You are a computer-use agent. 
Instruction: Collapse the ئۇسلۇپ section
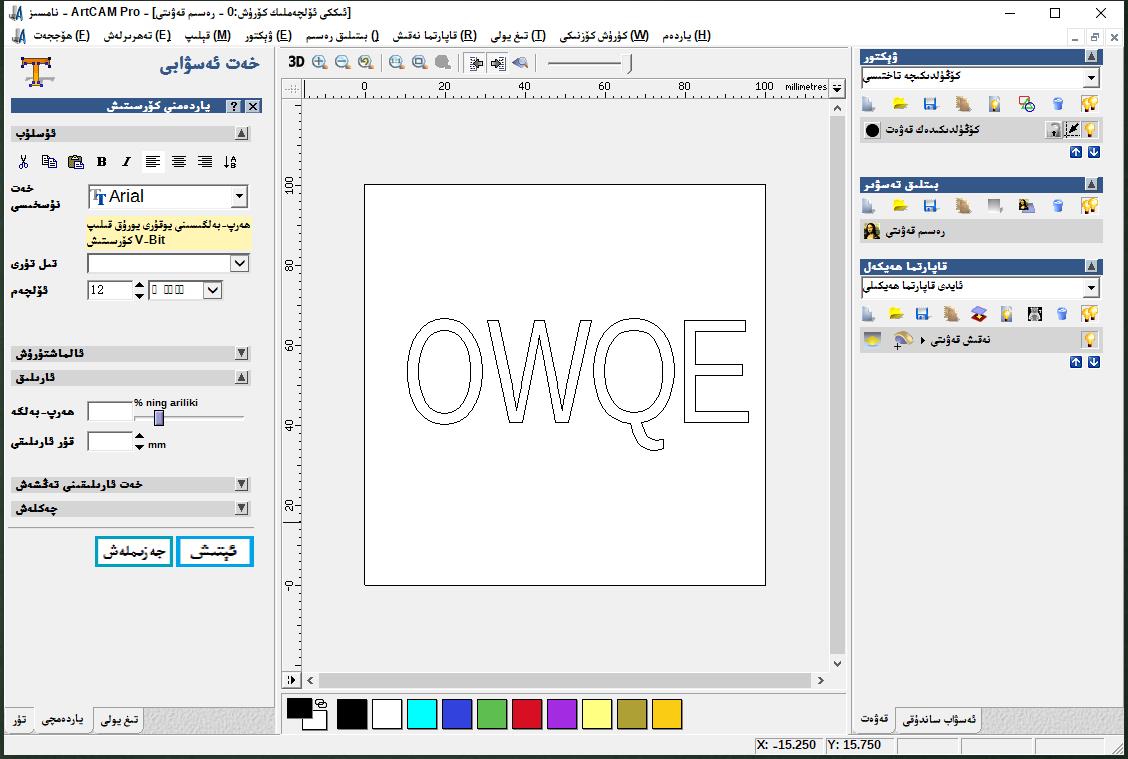[242, 133]
